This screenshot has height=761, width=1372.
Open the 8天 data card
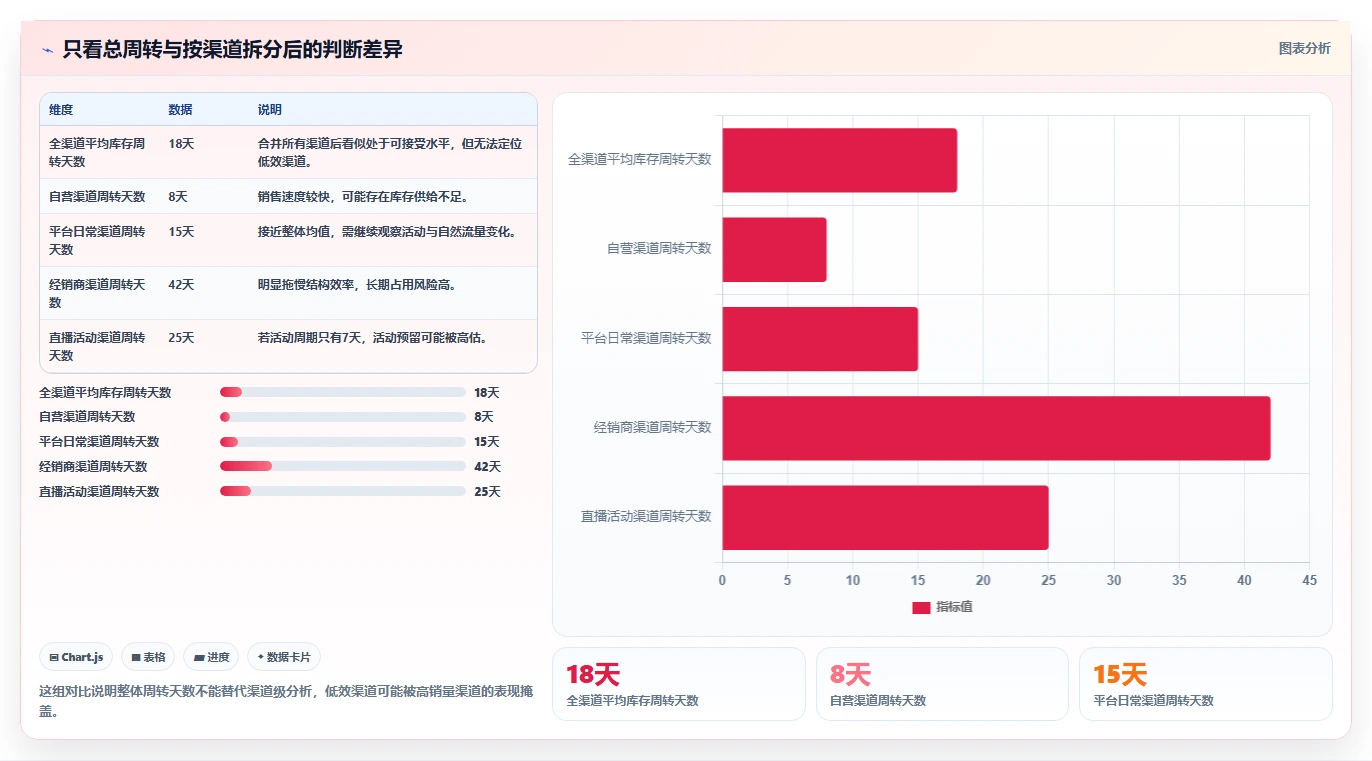(x=942, y=684)
